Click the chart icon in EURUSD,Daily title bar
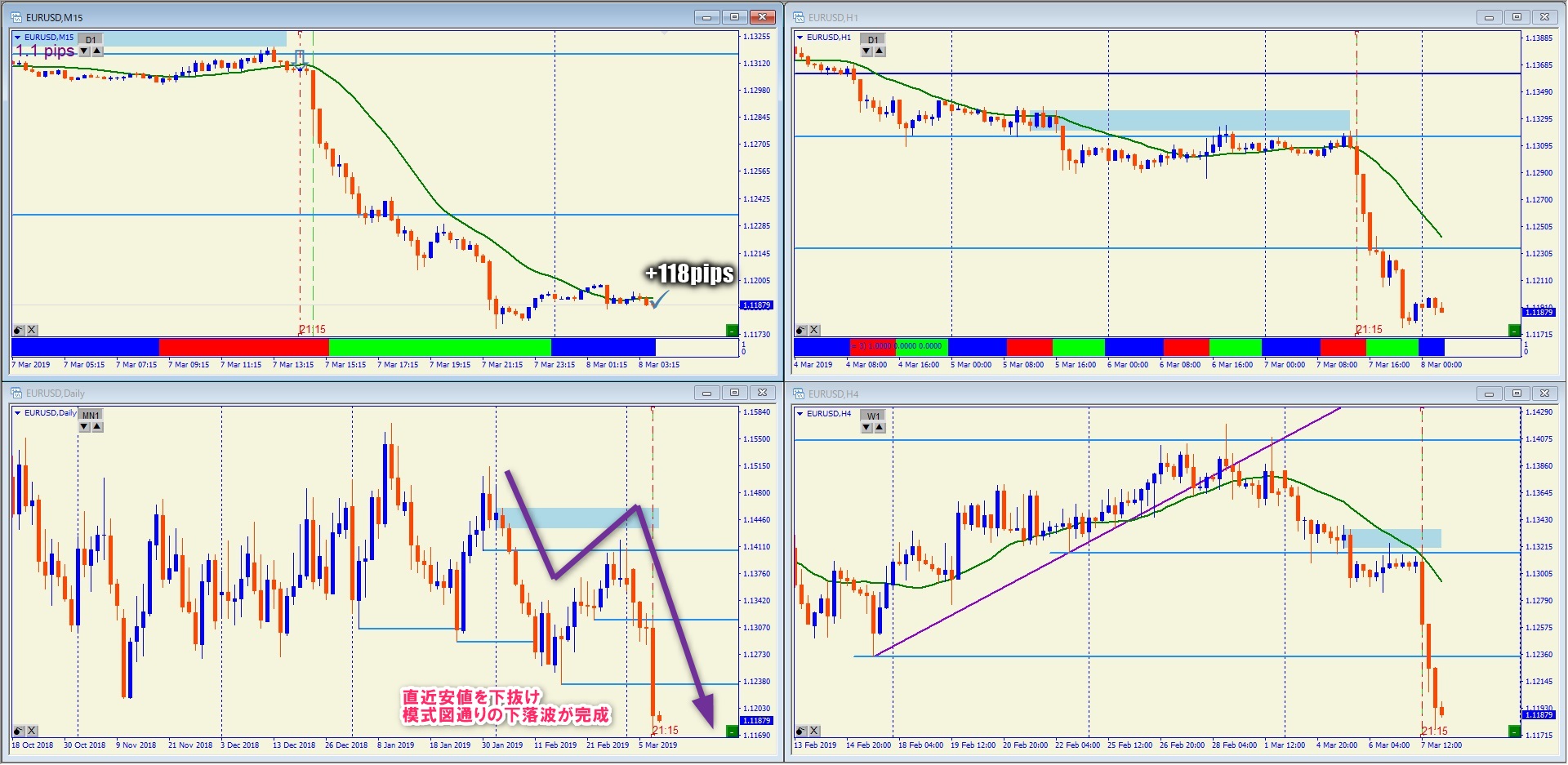 tap(16, 393)
